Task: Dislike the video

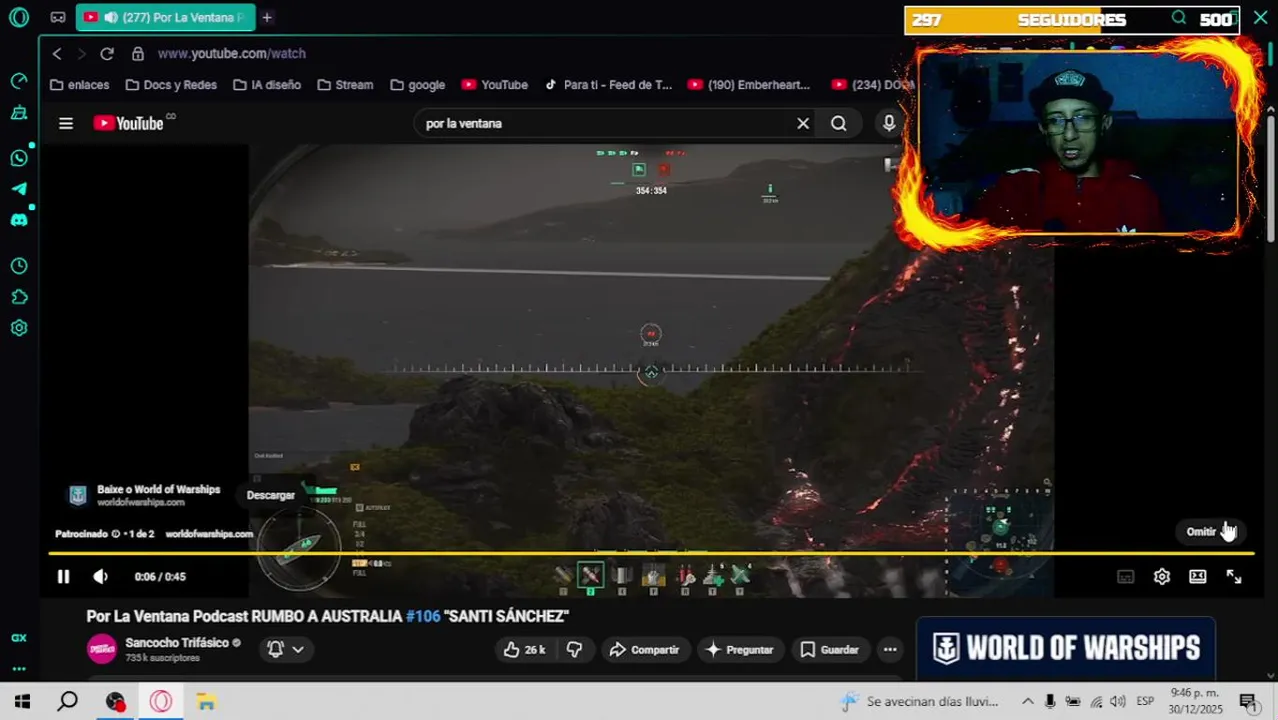Action: (574, 650)
